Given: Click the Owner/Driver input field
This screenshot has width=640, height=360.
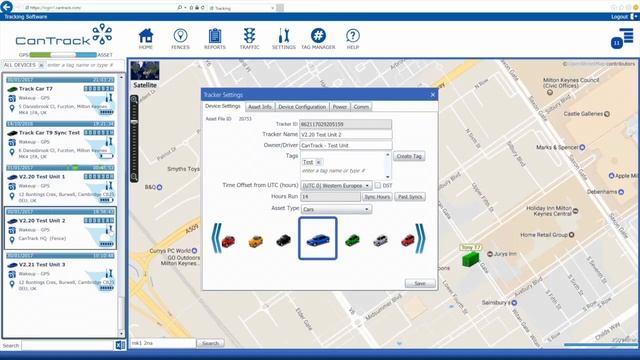Looking at the screenshot, I should pos(346,145).
